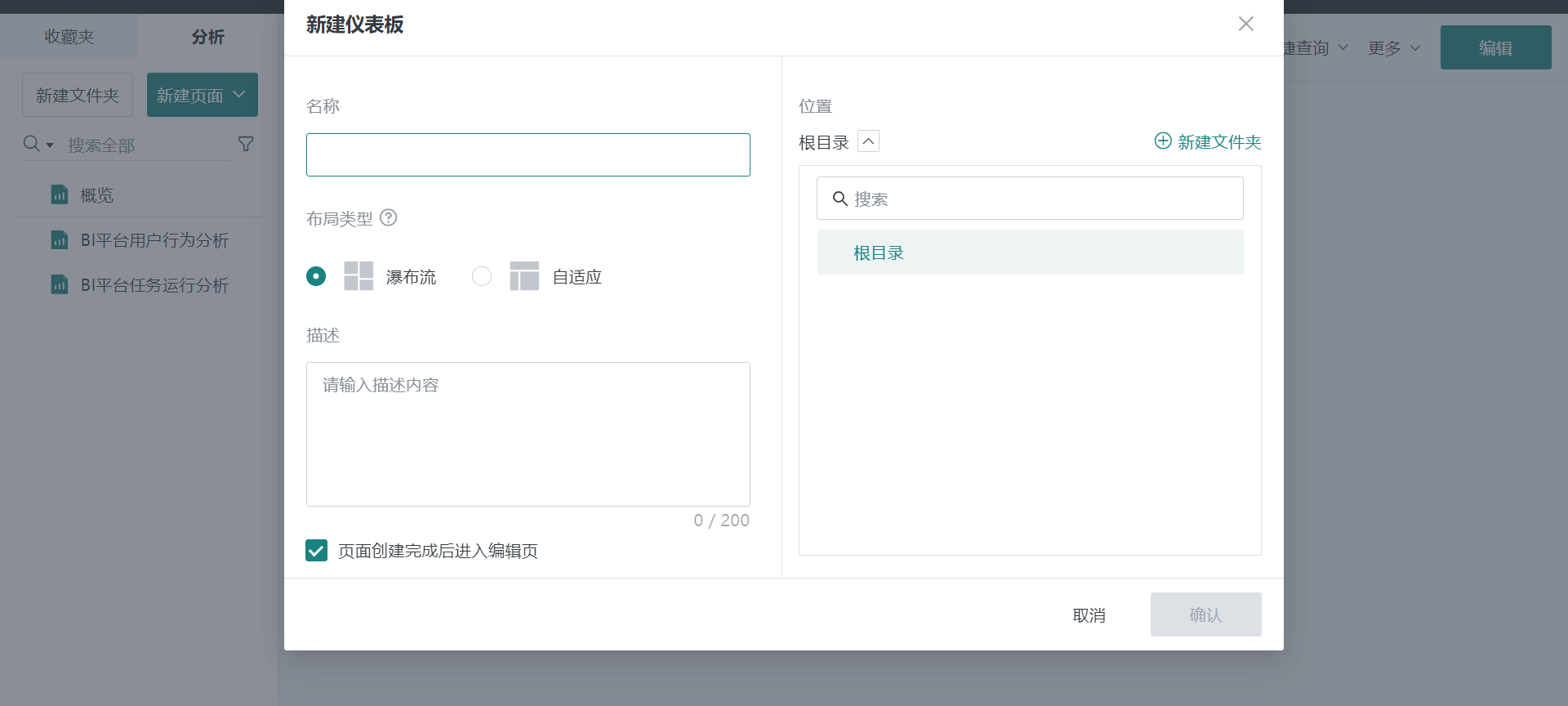Switch to the 收藏夹 tab
The width and height of the screenshot is (1568, 706).
pos(69,37)
